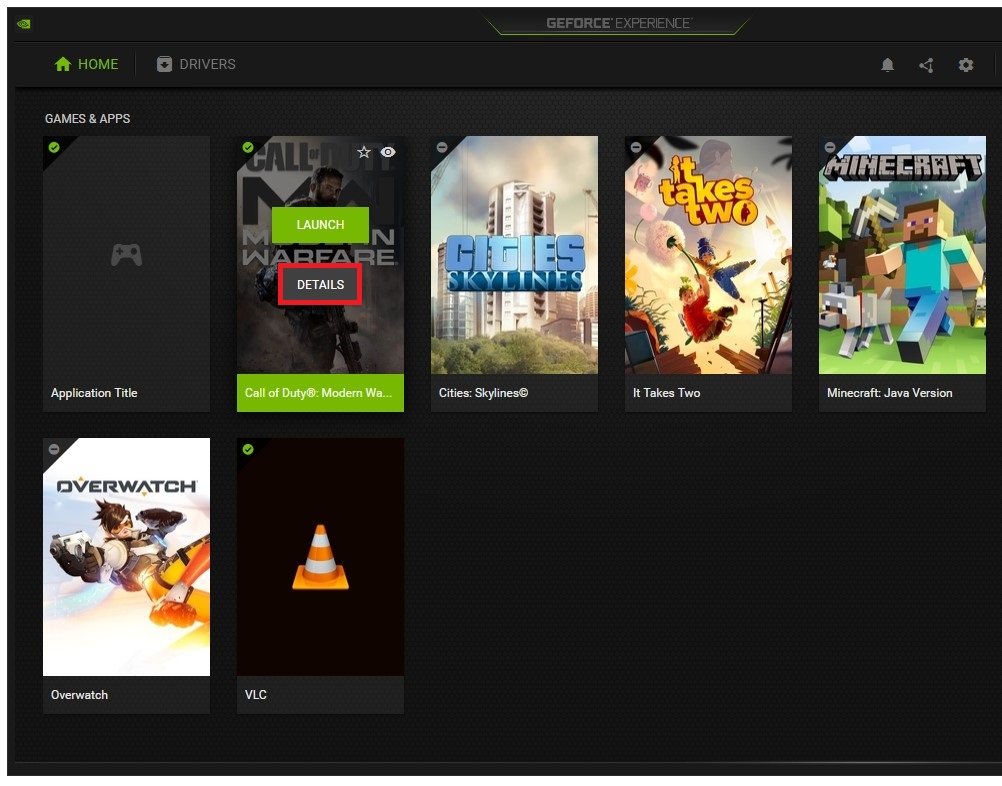Click the 'It Takes Two' title text
This screenshot has width=1002, height=786.
tap(667, 393)
